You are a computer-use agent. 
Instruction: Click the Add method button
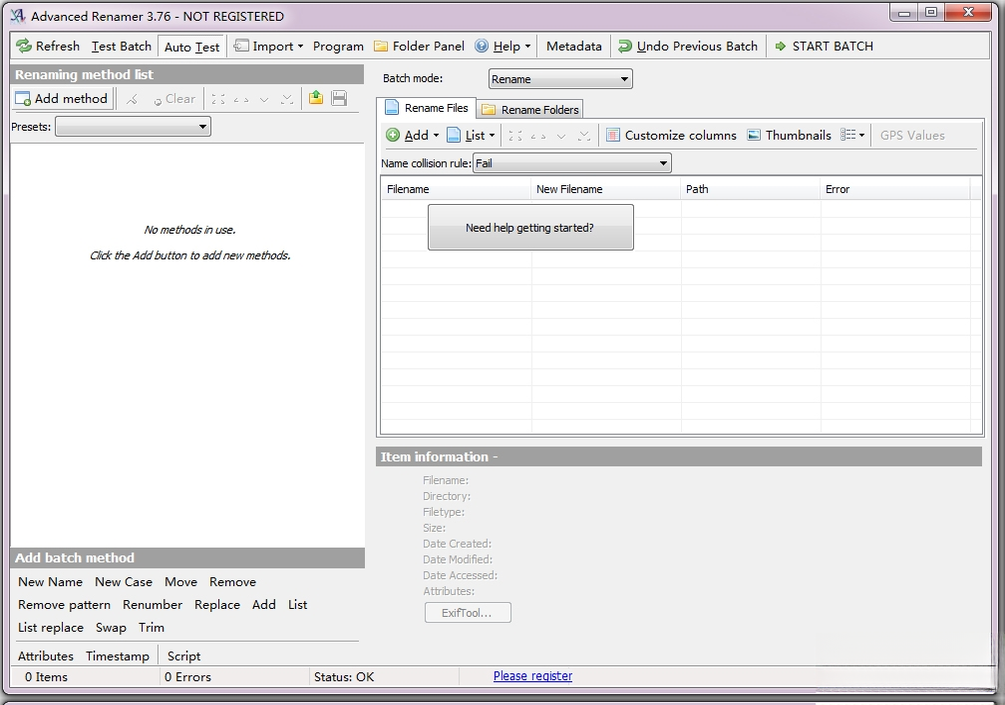pos(62,99)
